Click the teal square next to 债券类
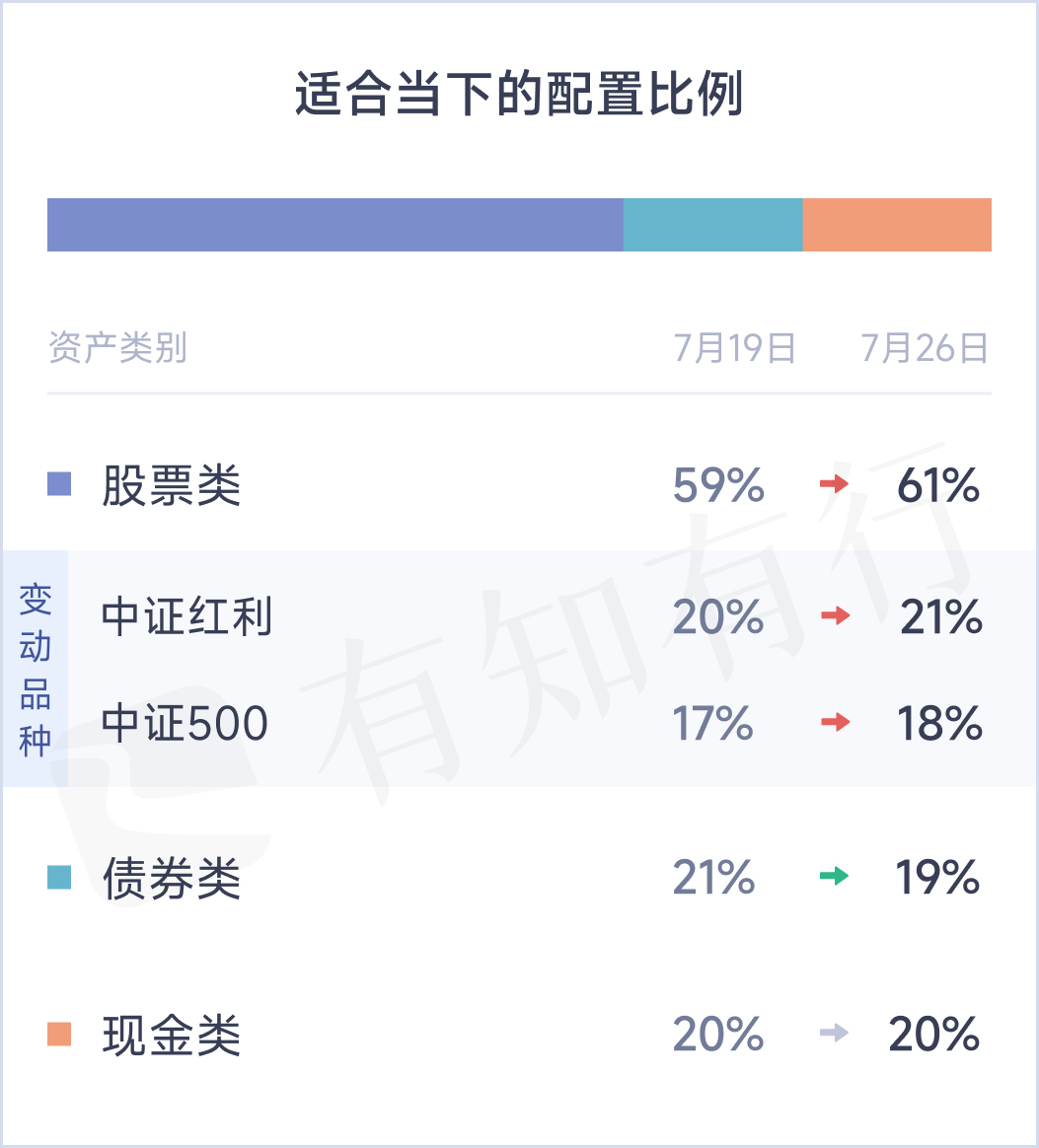This screenshot has height=1148, width=1039. coord(59,877)
